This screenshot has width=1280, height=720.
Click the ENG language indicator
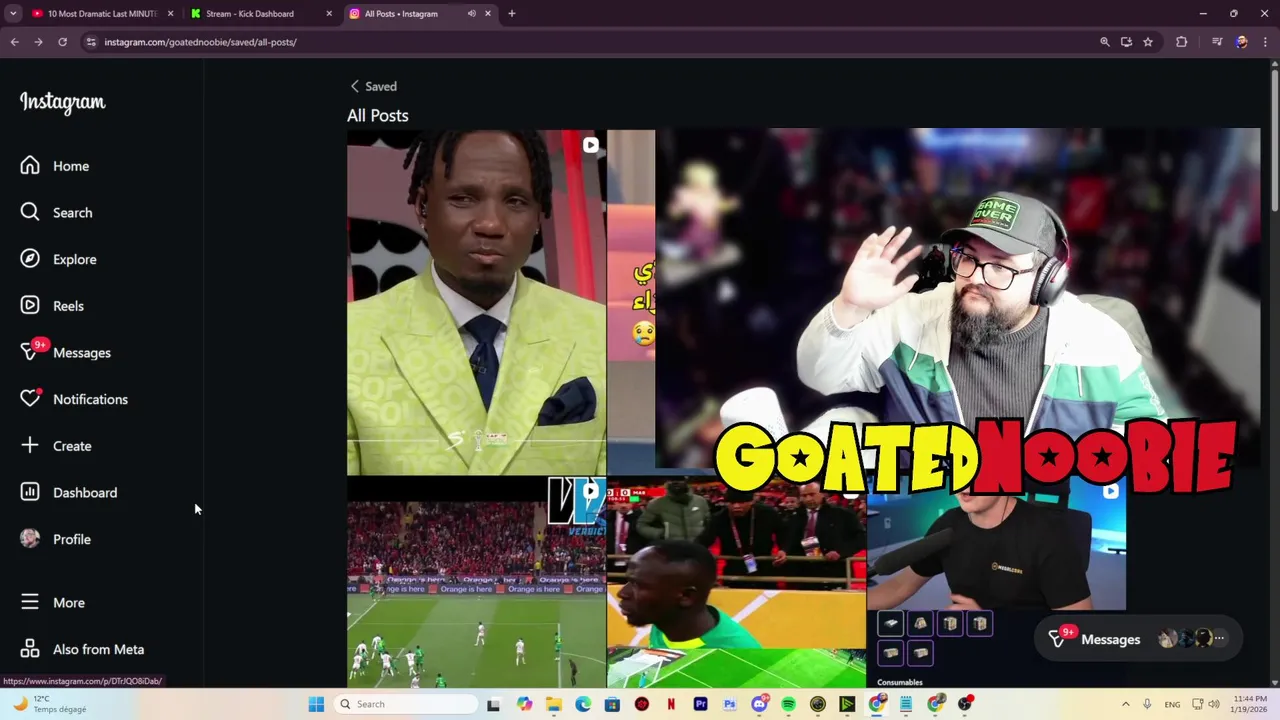(1172, 704)
